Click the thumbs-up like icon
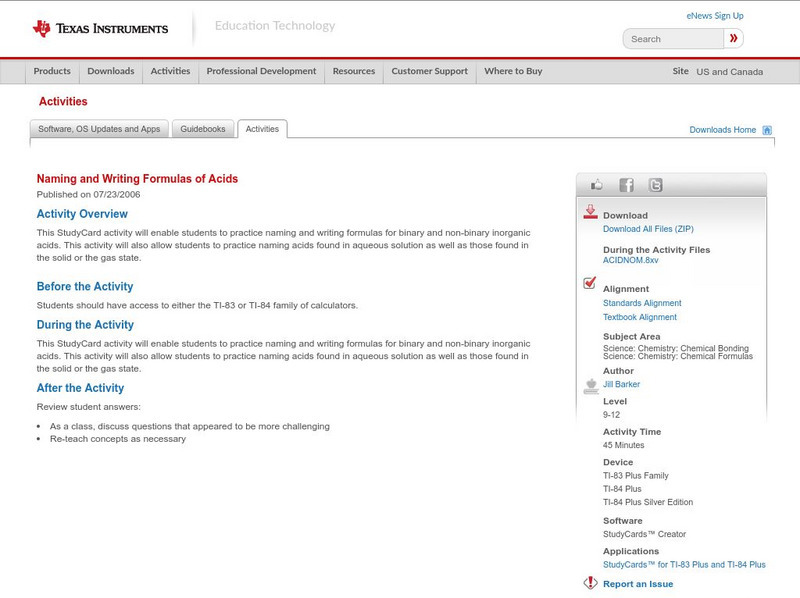 coord(596,185)
